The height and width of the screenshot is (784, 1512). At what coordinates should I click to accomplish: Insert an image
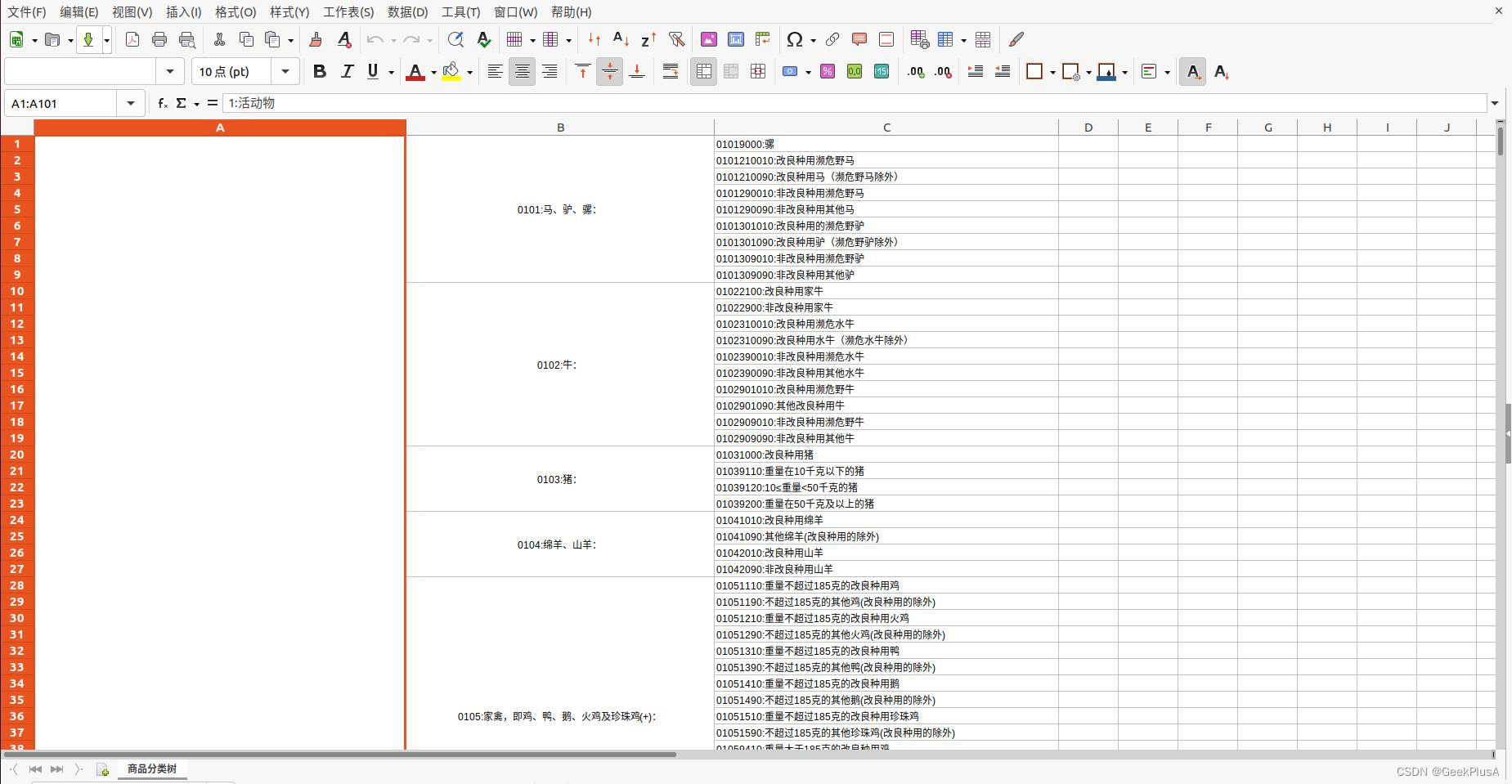[x=709, y=39]
